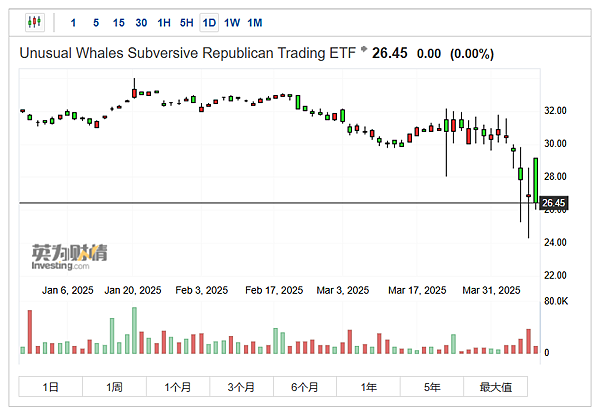Switch to the 1M monthly interval

pyautogui.click(x=255, y=23)
